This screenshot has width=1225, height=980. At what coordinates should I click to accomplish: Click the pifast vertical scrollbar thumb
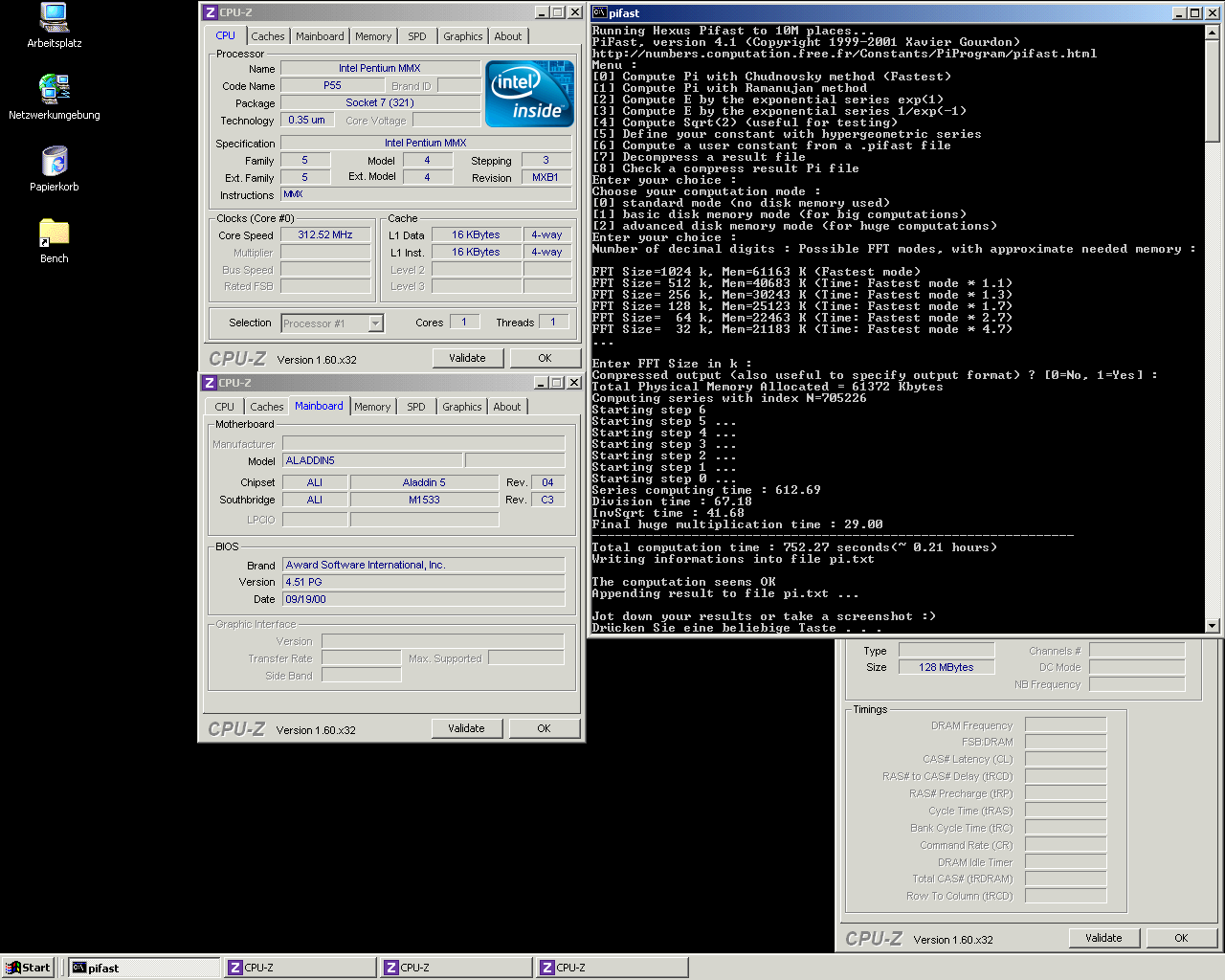coord(1213,92)
